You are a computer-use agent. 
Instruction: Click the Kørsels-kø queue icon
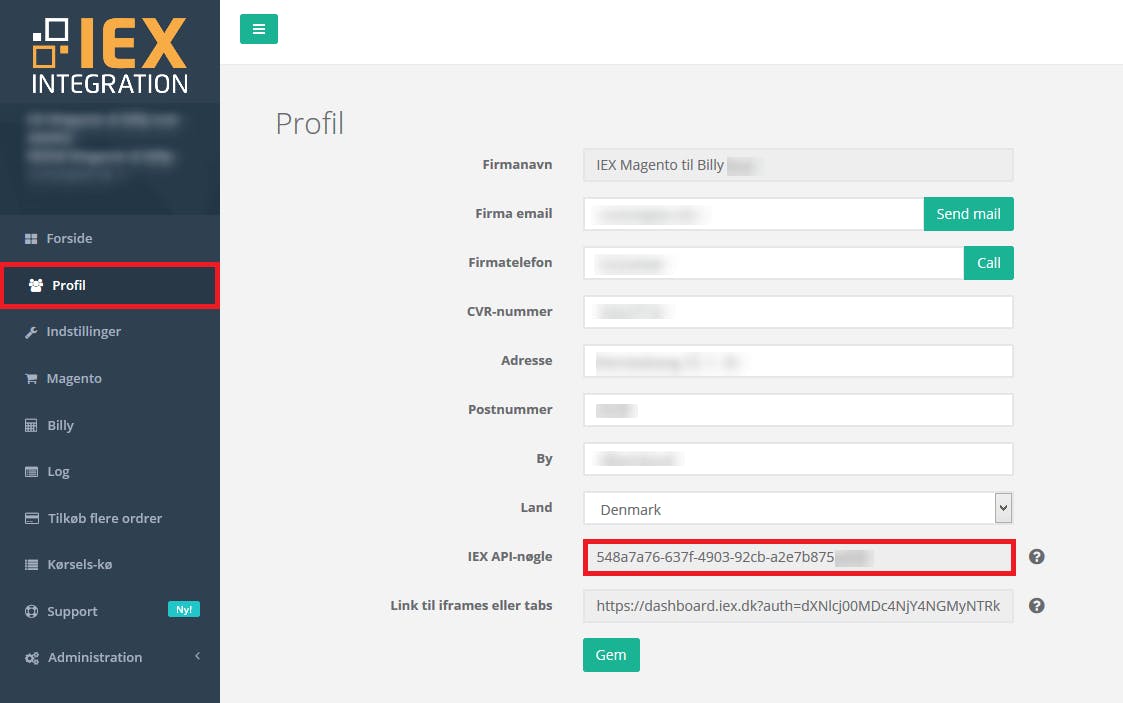[31, 565]
